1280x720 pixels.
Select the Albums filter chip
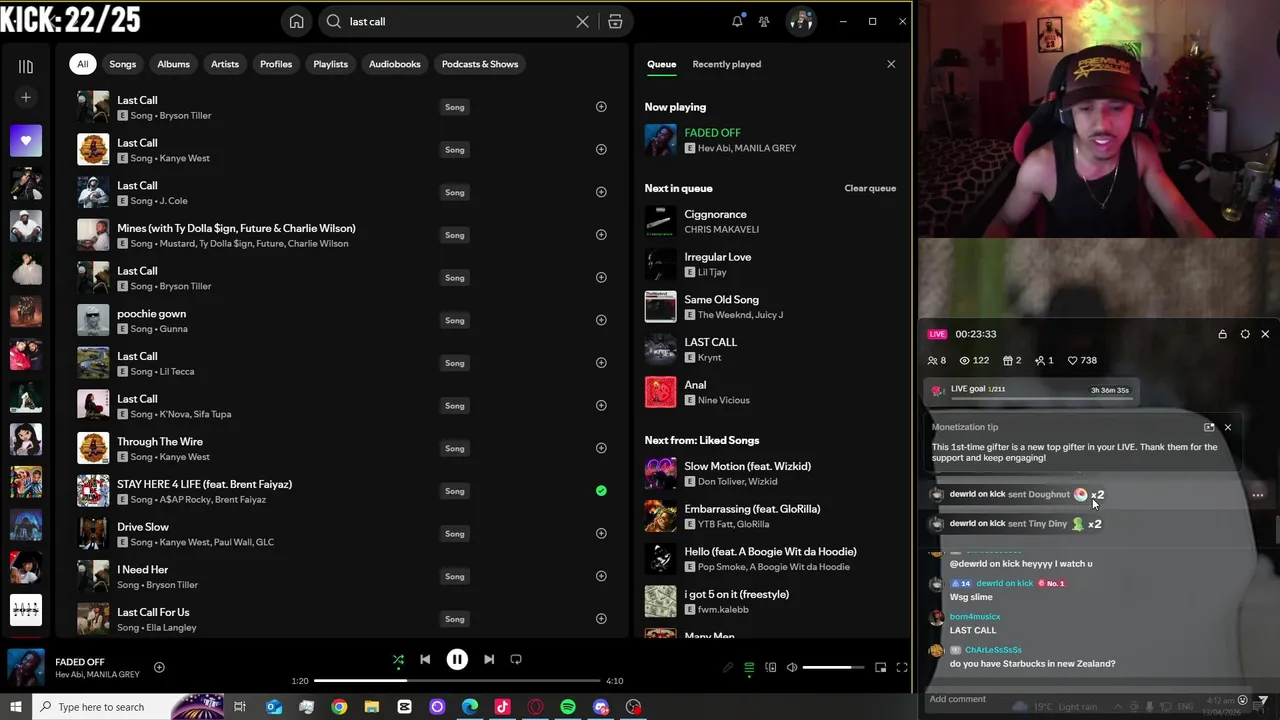173,64
